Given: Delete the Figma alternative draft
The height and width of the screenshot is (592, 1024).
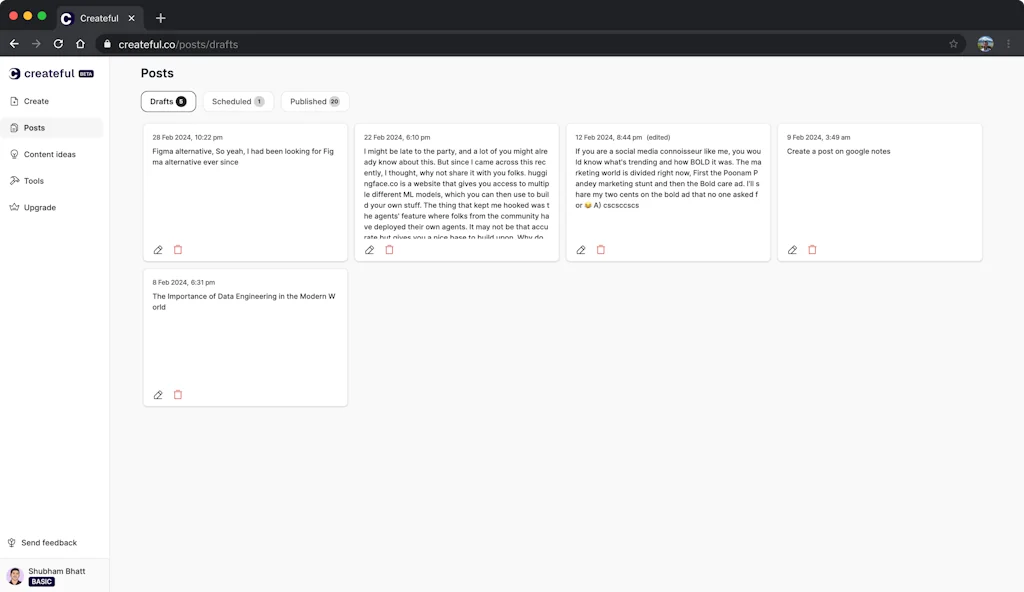Looking at the screenshot, I should 178,249.
